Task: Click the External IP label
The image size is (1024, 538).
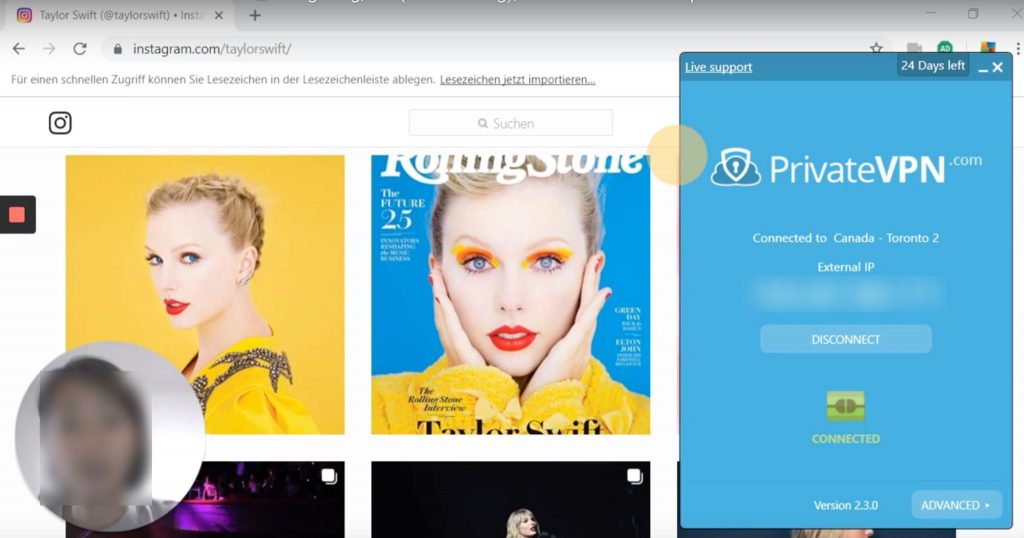Action: (846, 267)
